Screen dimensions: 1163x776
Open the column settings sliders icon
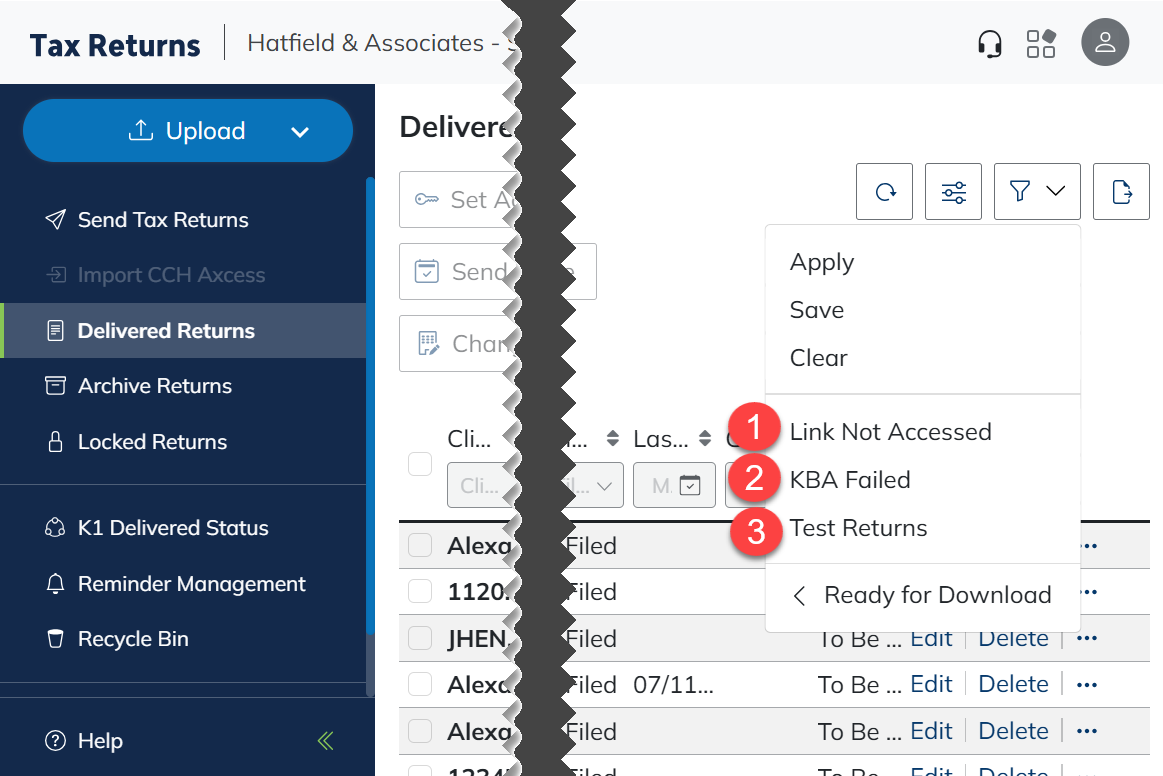pyautogui.click(x=953, y=192)
